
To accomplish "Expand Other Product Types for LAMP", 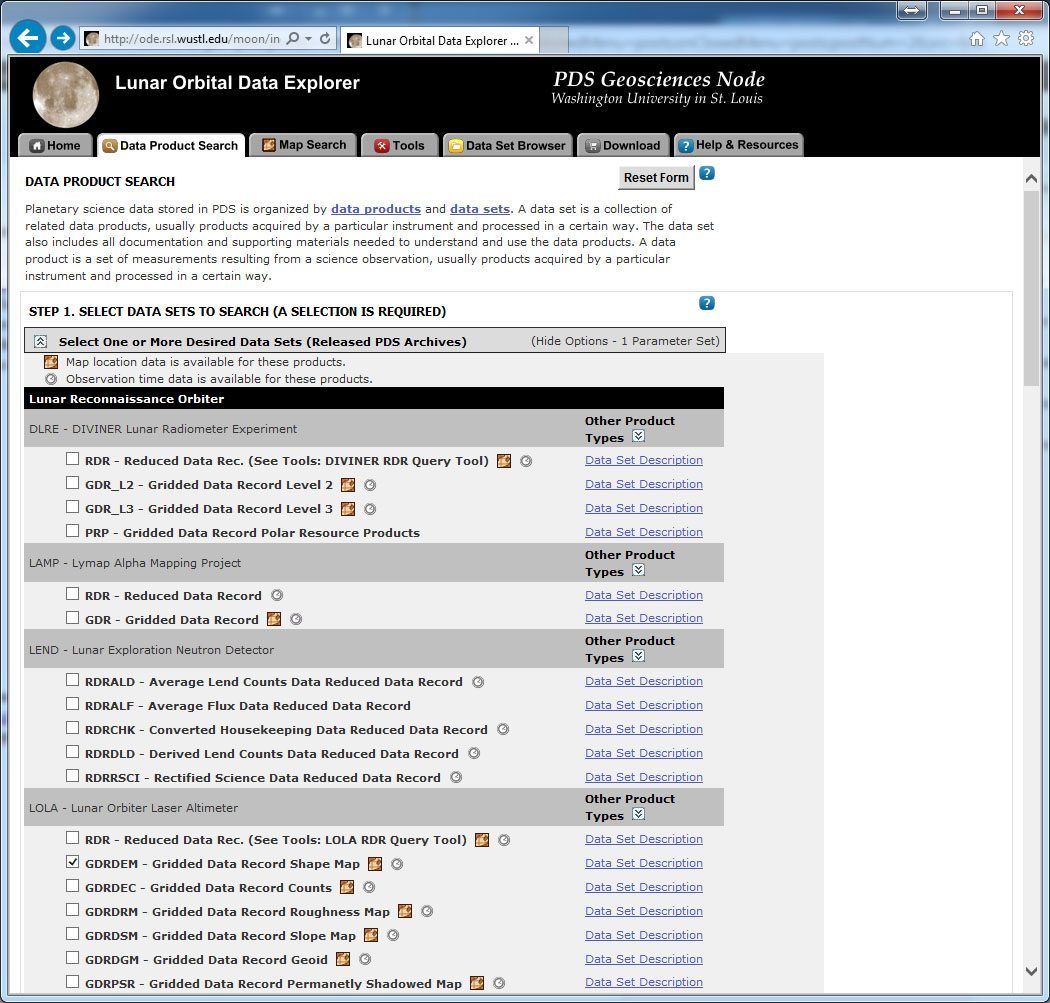I will coord(638,570).
